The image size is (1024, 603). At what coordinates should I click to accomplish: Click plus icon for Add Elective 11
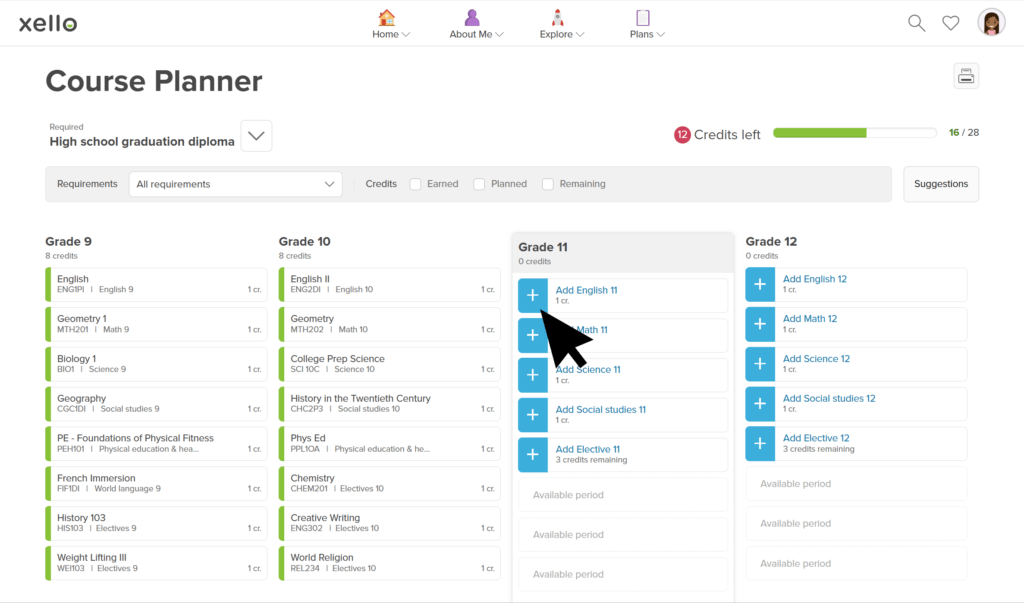pos(533,454)
